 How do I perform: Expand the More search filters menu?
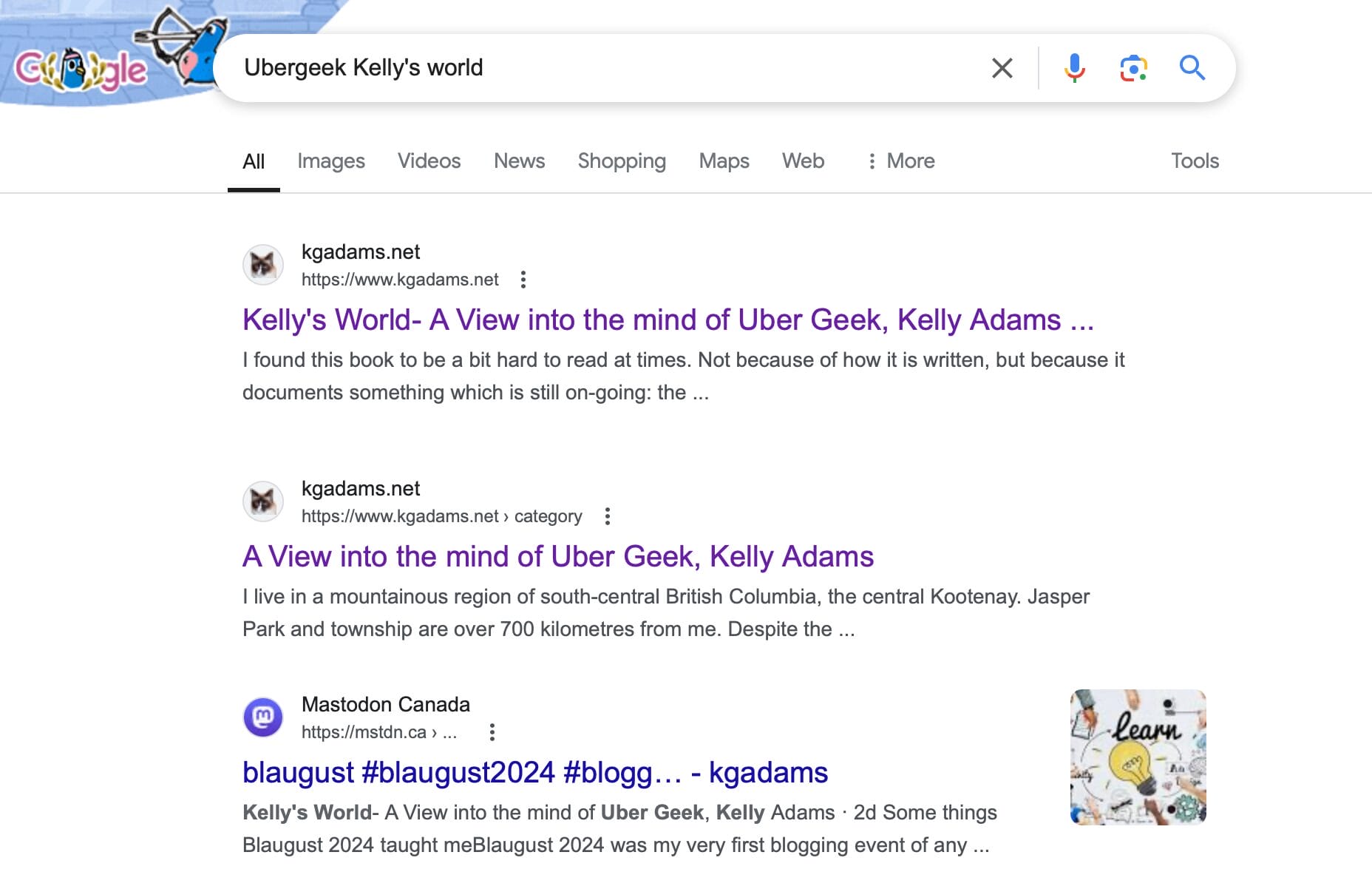coord(900,161)
